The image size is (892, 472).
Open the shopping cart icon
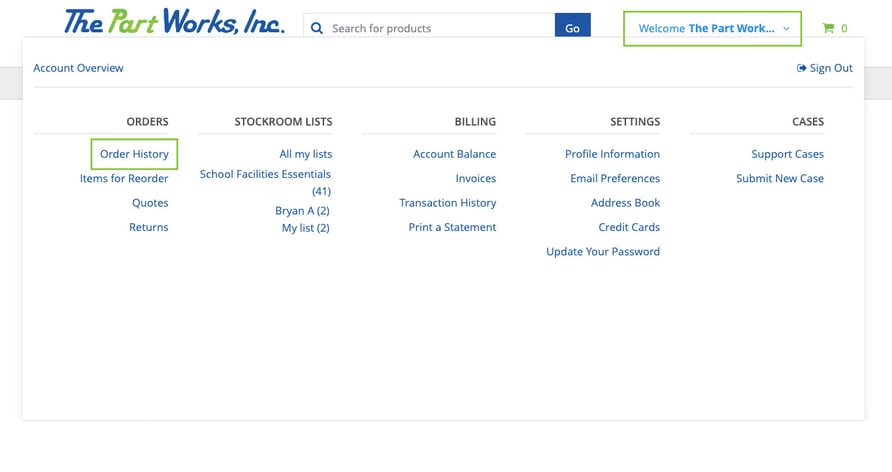point(828,28)
